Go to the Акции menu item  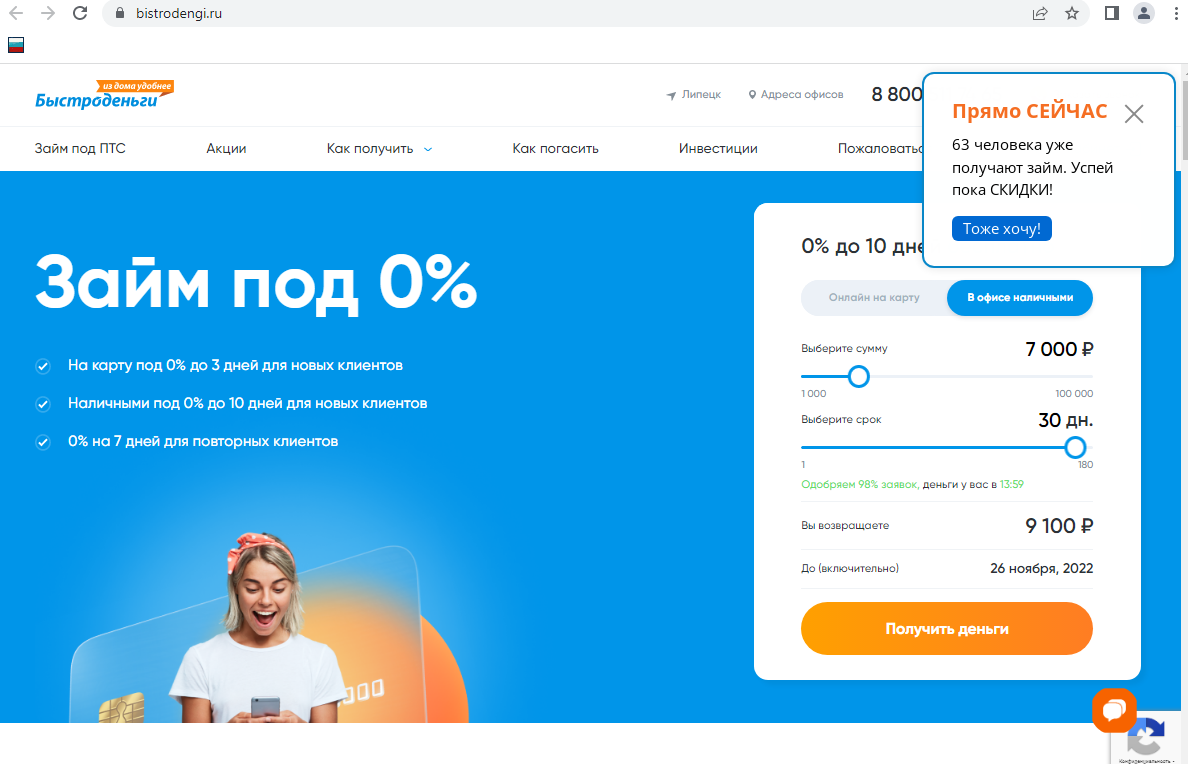point(226,149)
